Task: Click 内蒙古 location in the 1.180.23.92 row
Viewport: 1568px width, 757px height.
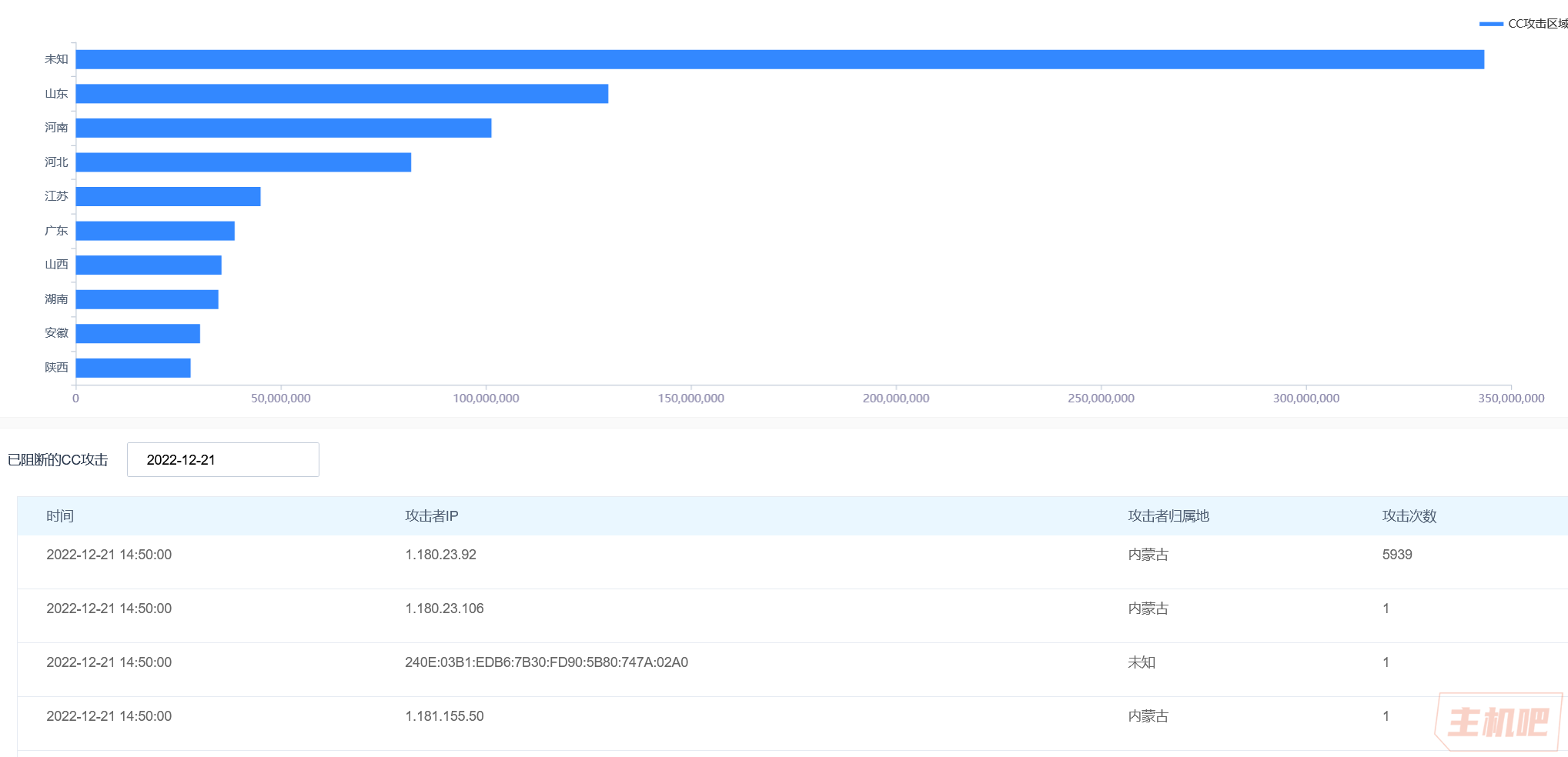Action: point(1148,555)
